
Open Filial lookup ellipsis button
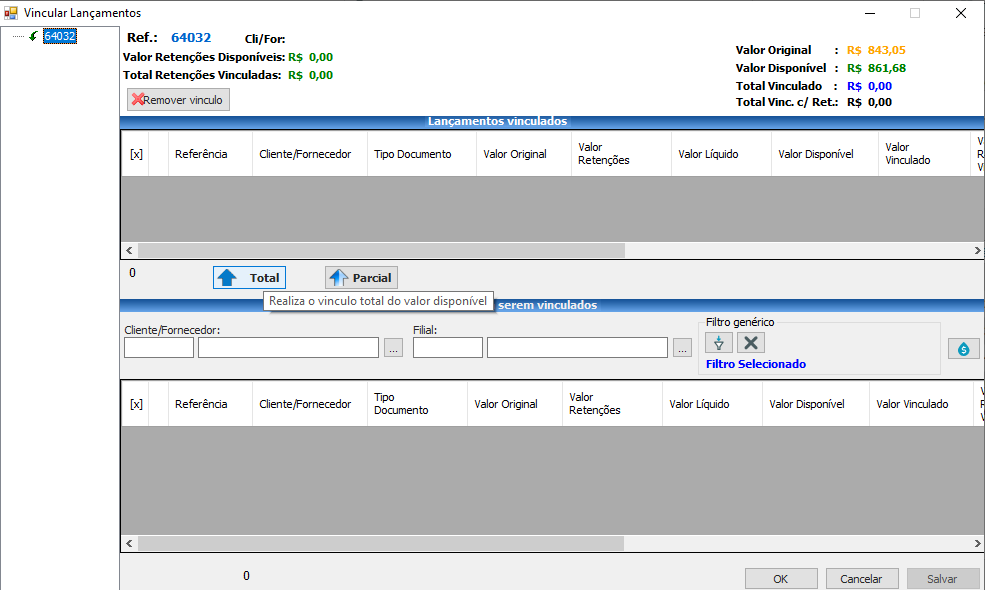[682, 348]
